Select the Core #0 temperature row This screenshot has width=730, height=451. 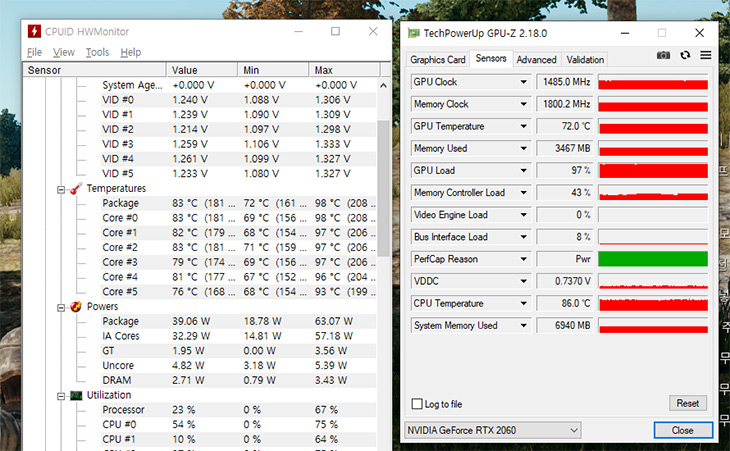tap(238, 218)
